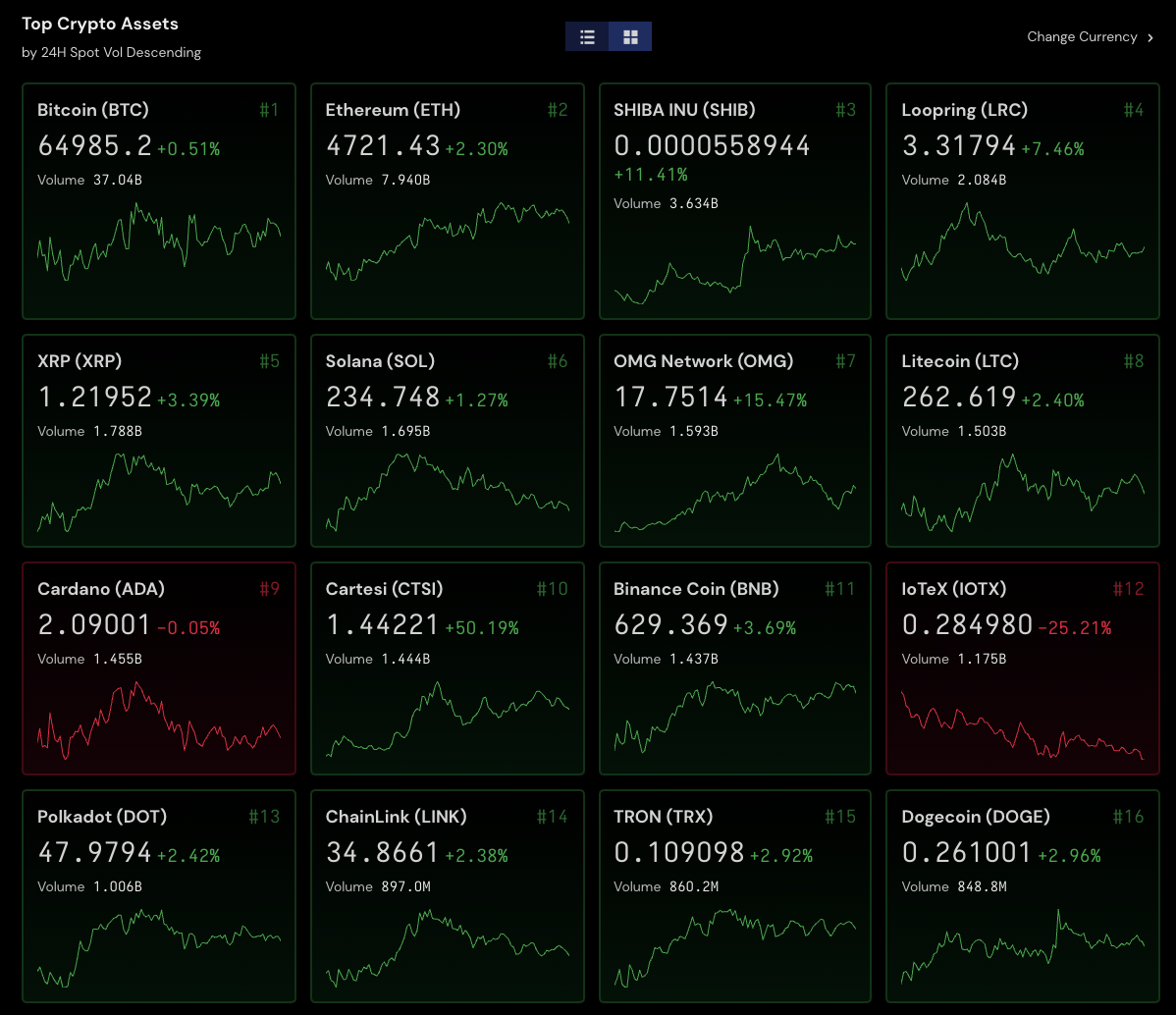Click the chevron next to Change Currency

(x=1150, y=37)
